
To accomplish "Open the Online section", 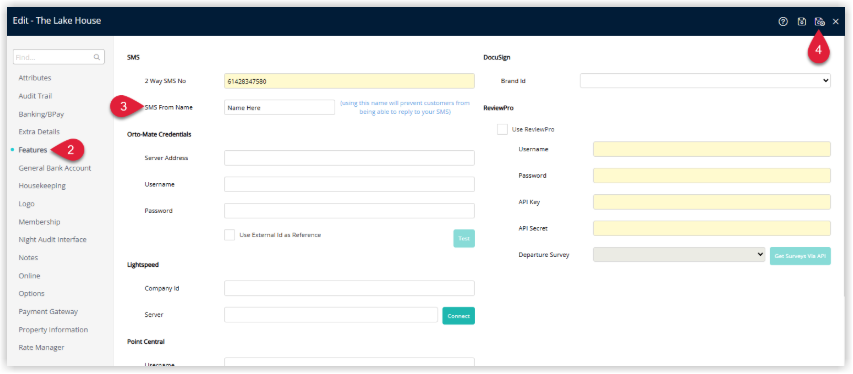I will tap(29, 276).
